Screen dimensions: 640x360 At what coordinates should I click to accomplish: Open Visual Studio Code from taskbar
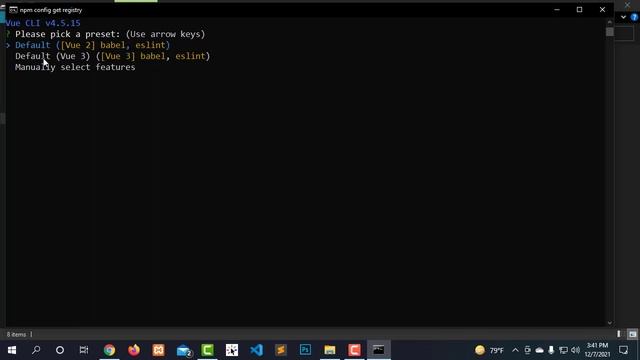click(x=256, y=350)
